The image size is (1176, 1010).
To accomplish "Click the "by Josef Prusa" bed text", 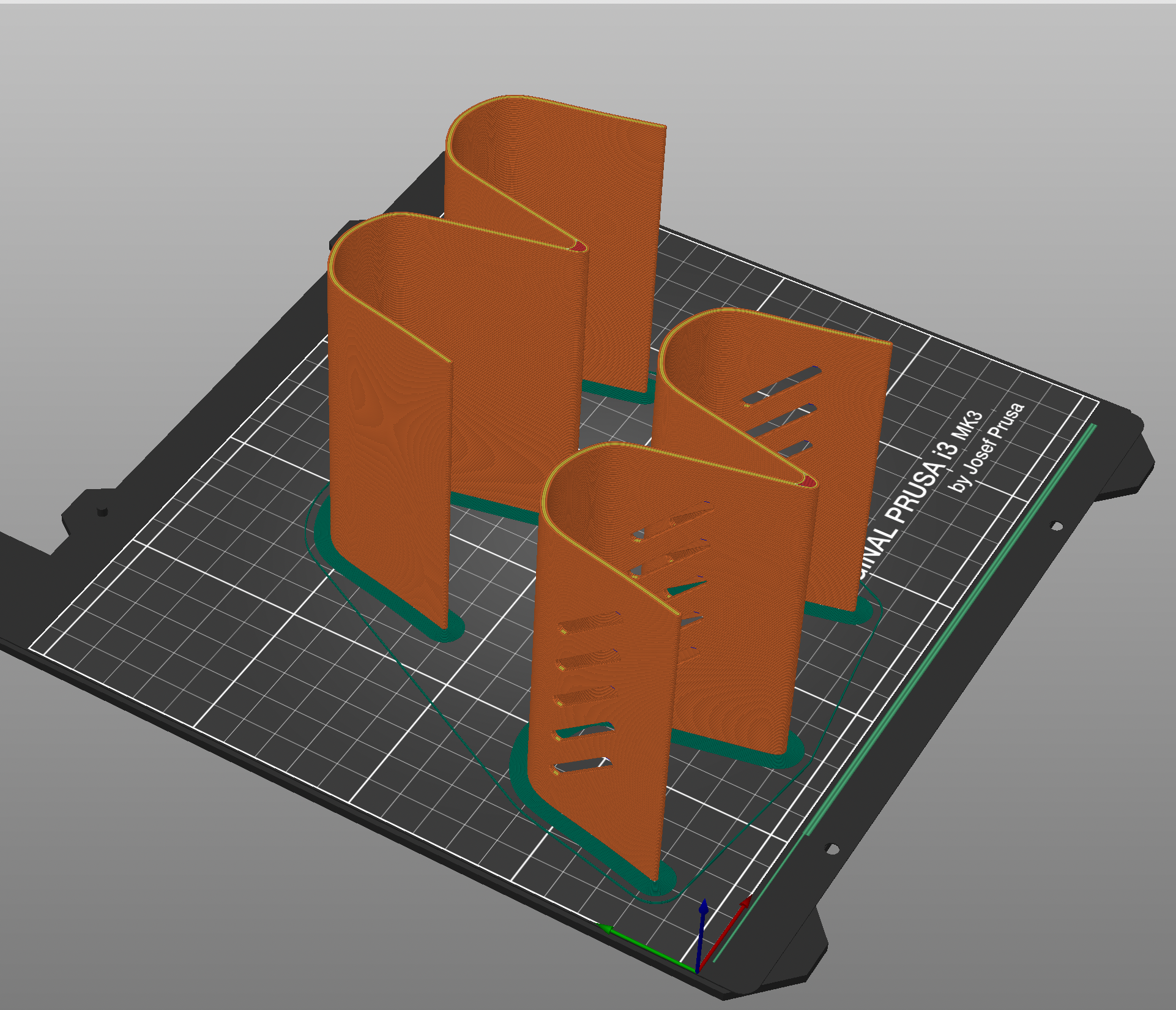I will click(986, 447).
